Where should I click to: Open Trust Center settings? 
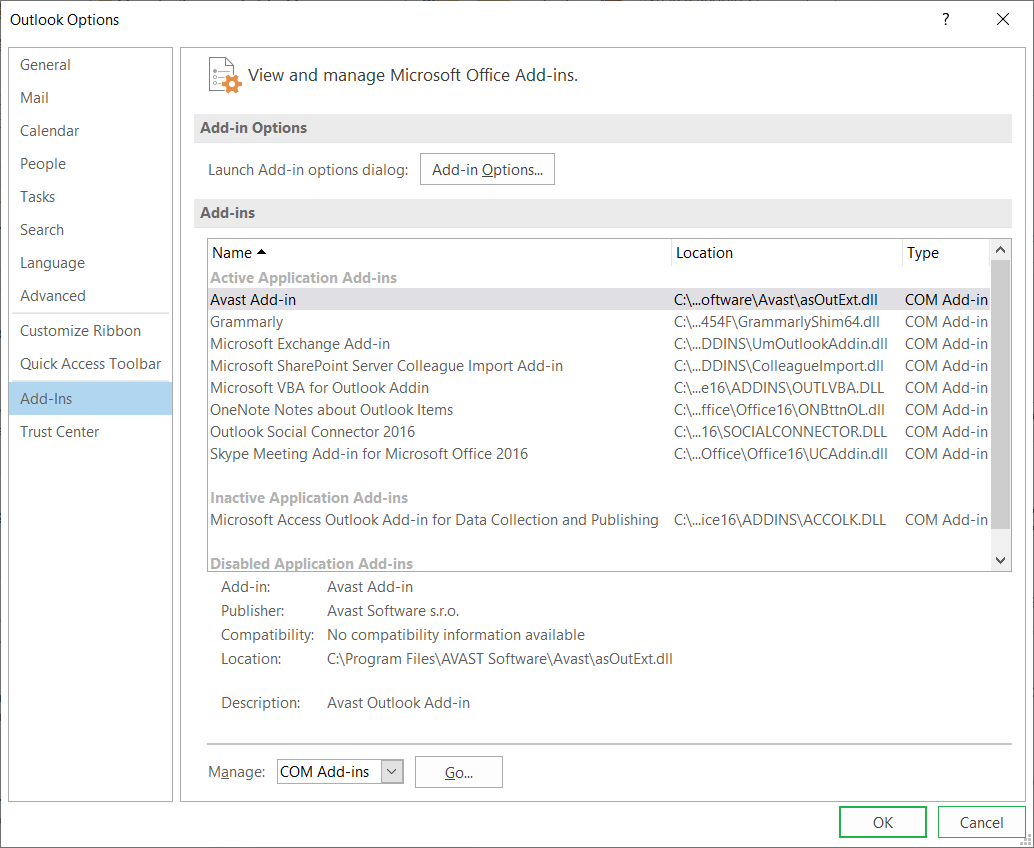pos(91,431)
